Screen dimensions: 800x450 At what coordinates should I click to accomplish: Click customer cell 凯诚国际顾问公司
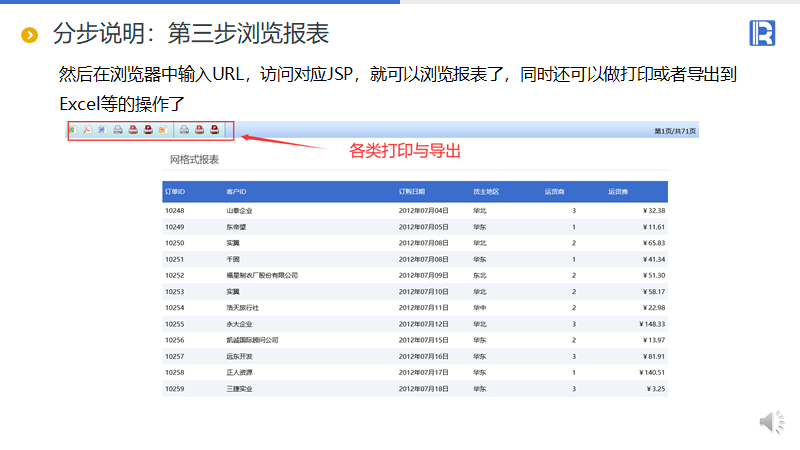click(x=253, y=340)
